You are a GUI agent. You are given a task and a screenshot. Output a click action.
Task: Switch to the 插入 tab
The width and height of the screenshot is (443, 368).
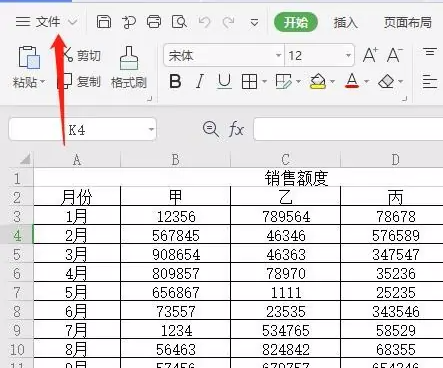(346, 23)
